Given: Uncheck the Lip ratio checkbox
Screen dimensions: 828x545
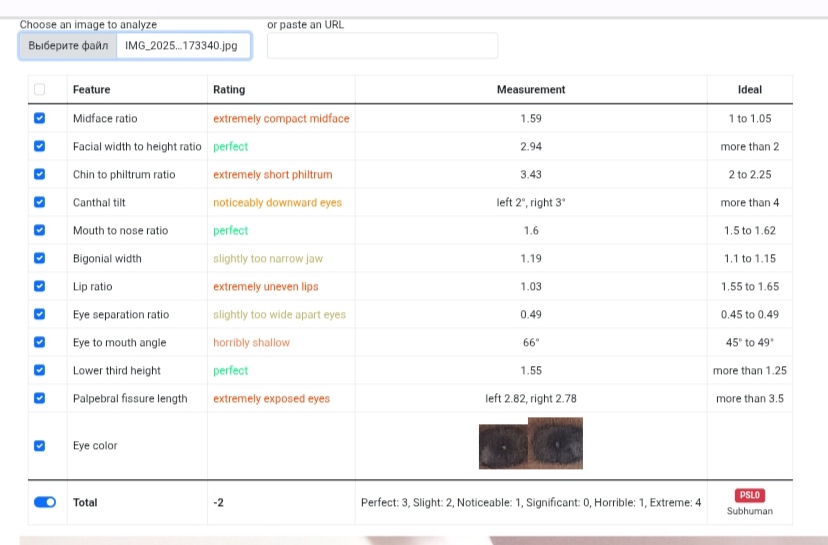Looking at the screenshot, I should pos(40,286).
